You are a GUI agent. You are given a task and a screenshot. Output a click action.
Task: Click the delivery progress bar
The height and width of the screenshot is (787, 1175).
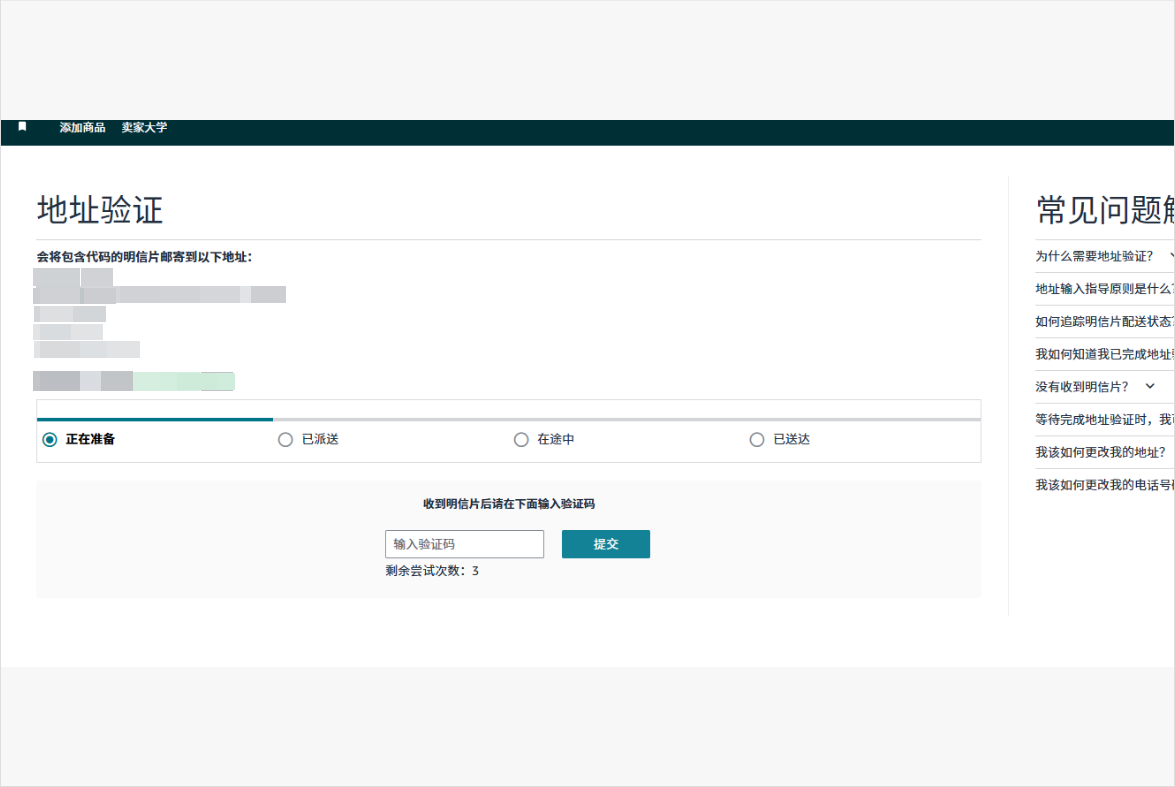508,420
